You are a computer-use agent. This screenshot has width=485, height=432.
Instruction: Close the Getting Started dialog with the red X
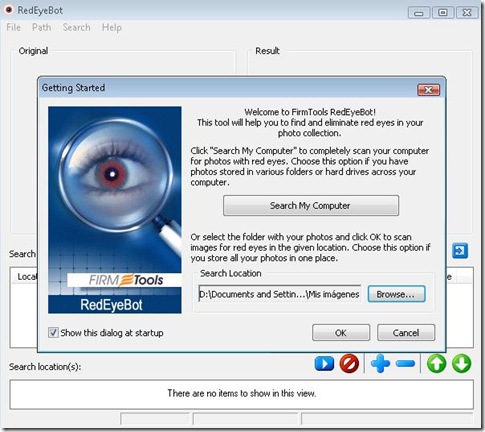429,90
